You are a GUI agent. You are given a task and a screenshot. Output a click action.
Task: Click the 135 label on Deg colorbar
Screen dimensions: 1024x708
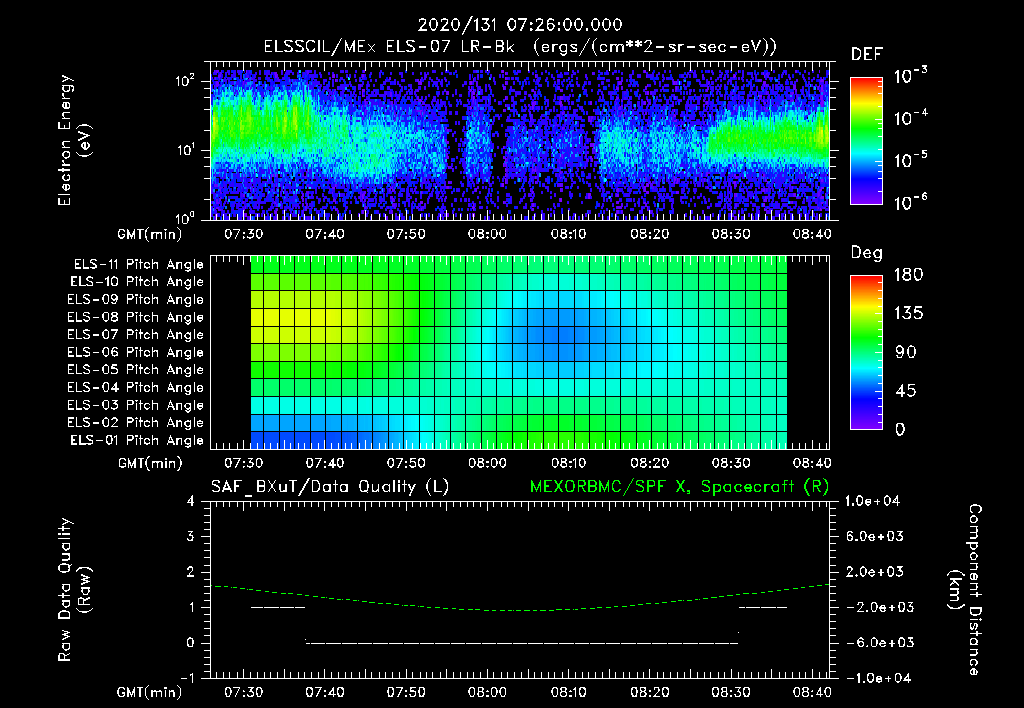(x=908, y=314)
